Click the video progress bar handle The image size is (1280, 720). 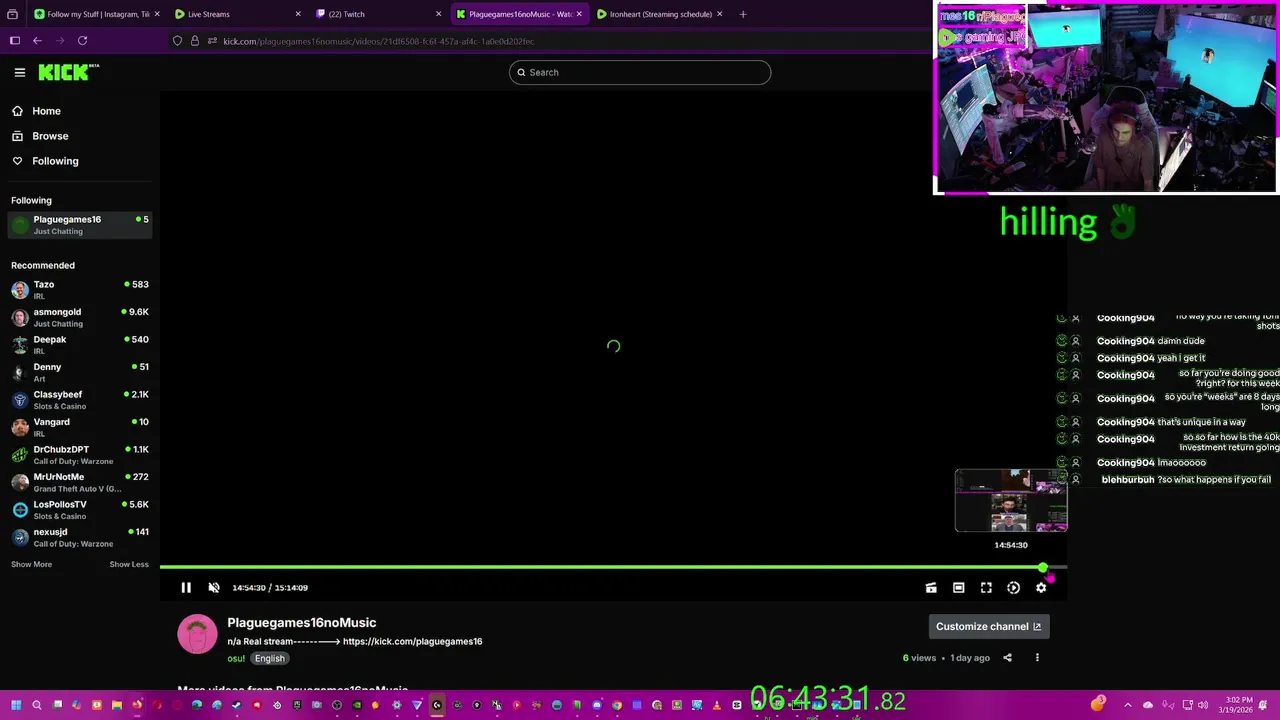click(1043, 568)
